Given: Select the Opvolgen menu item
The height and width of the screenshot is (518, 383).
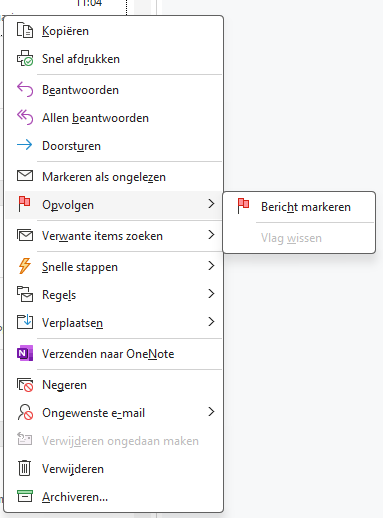Looking at the screenshot, I should click(x=114, y=205).
